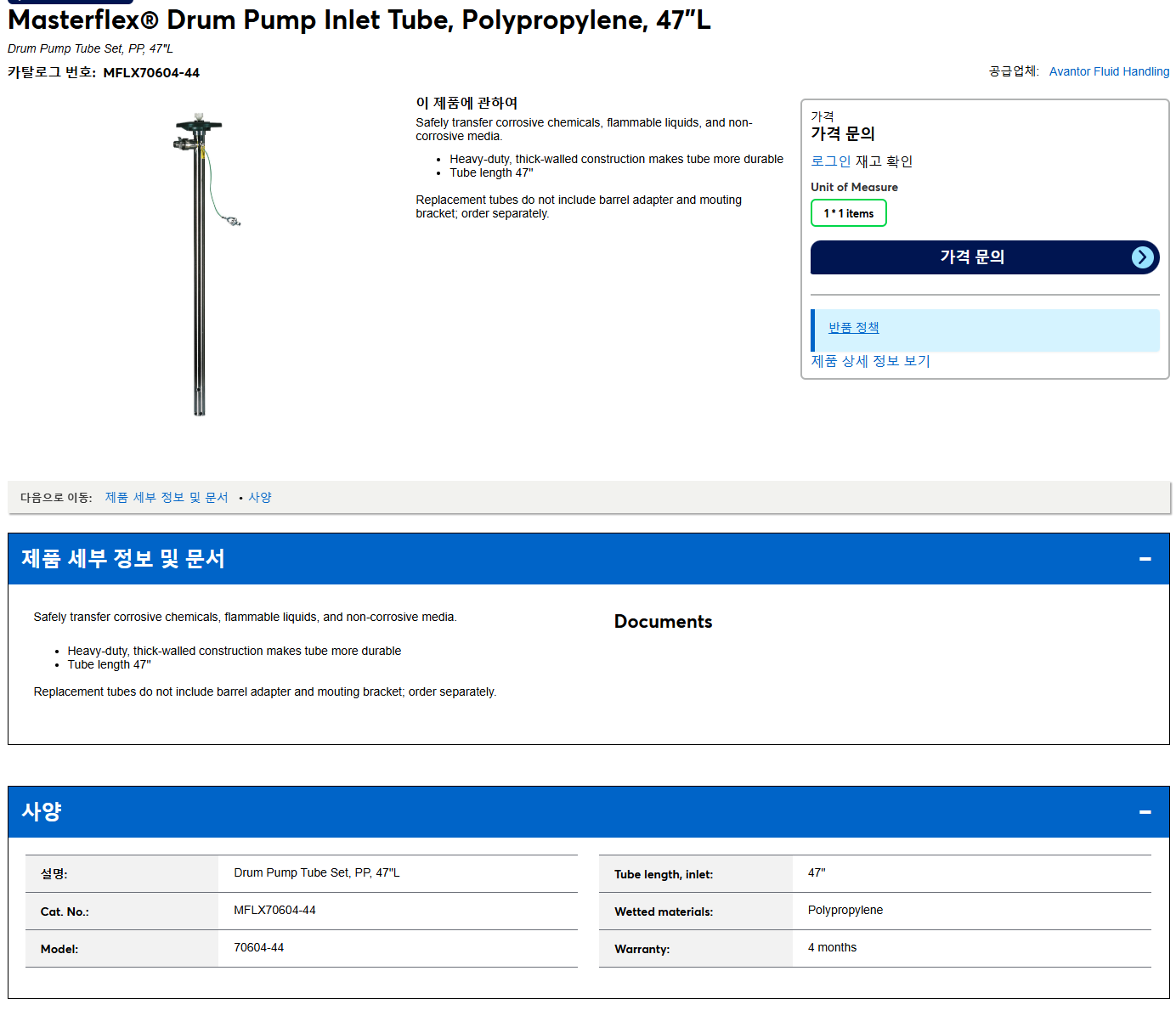
Task: Click the arrow icon on 가격 문의 button
Action: [1143, 257]
